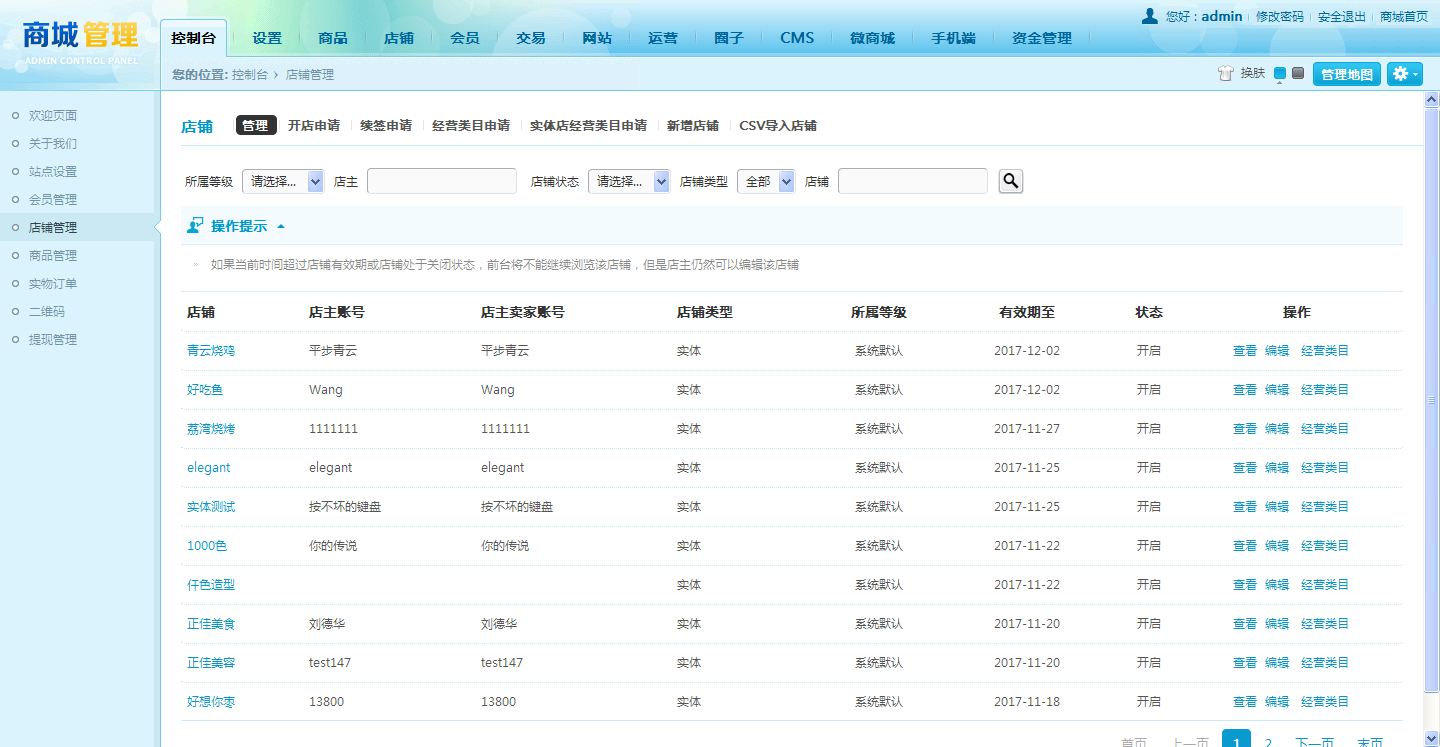Click the admin user avatar icon
The height and width of the screenshot is (747, 1440).
pyautogui.click(x=1150, y=16)
